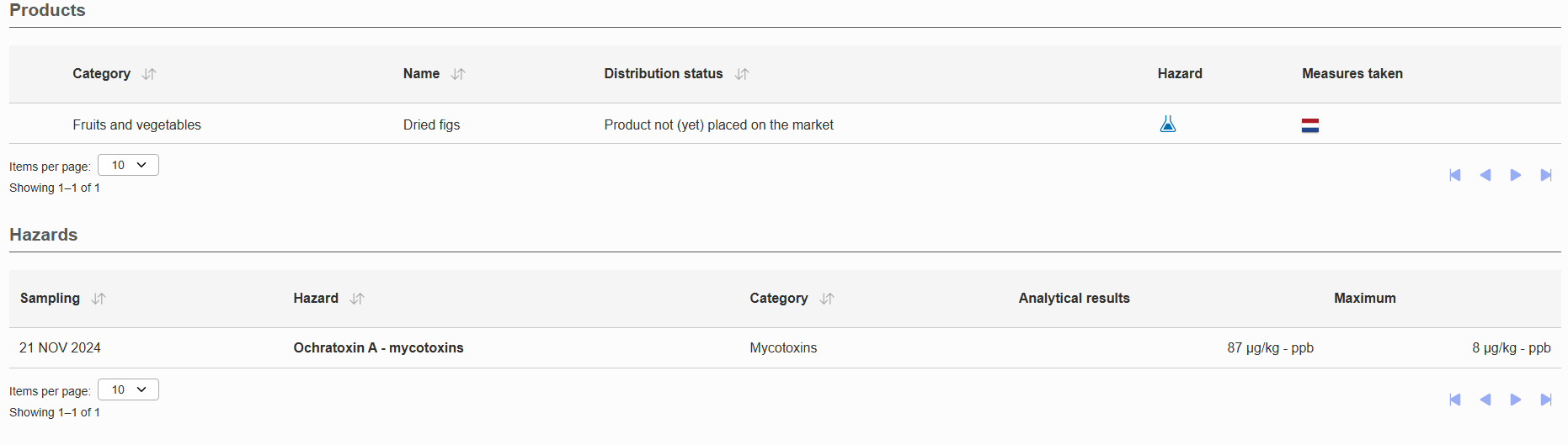
Task: Sort Products by Category column
Action: (x=149, y=74)
